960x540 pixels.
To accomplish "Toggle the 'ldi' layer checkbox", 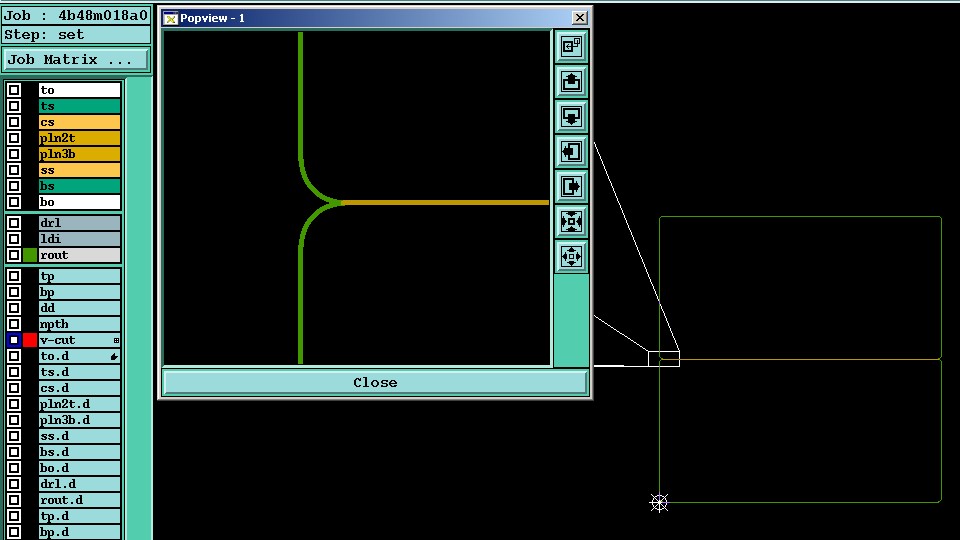I will coord(14,239).
